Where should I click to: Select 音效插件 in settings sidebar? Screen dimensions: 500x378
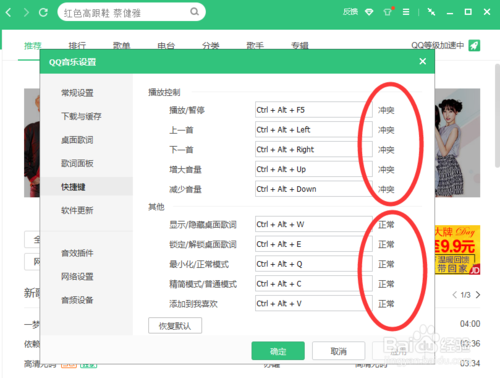77,253
